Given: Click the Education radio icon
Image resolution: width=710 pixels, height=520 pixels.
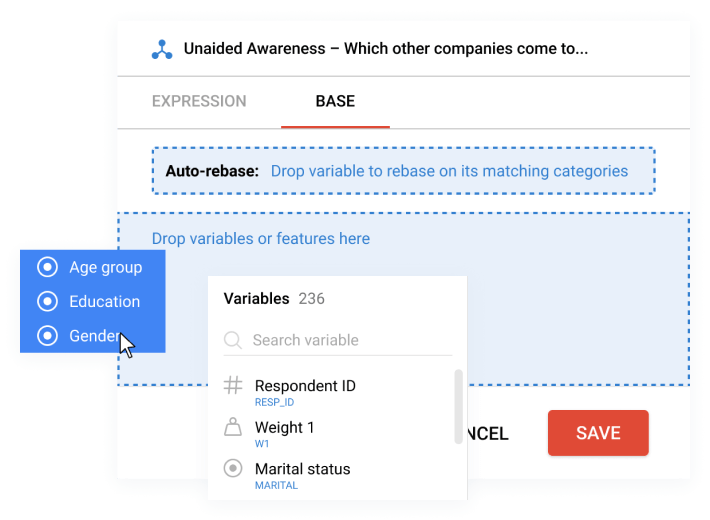Looking at the screenshot, I should tap(47, 301).
